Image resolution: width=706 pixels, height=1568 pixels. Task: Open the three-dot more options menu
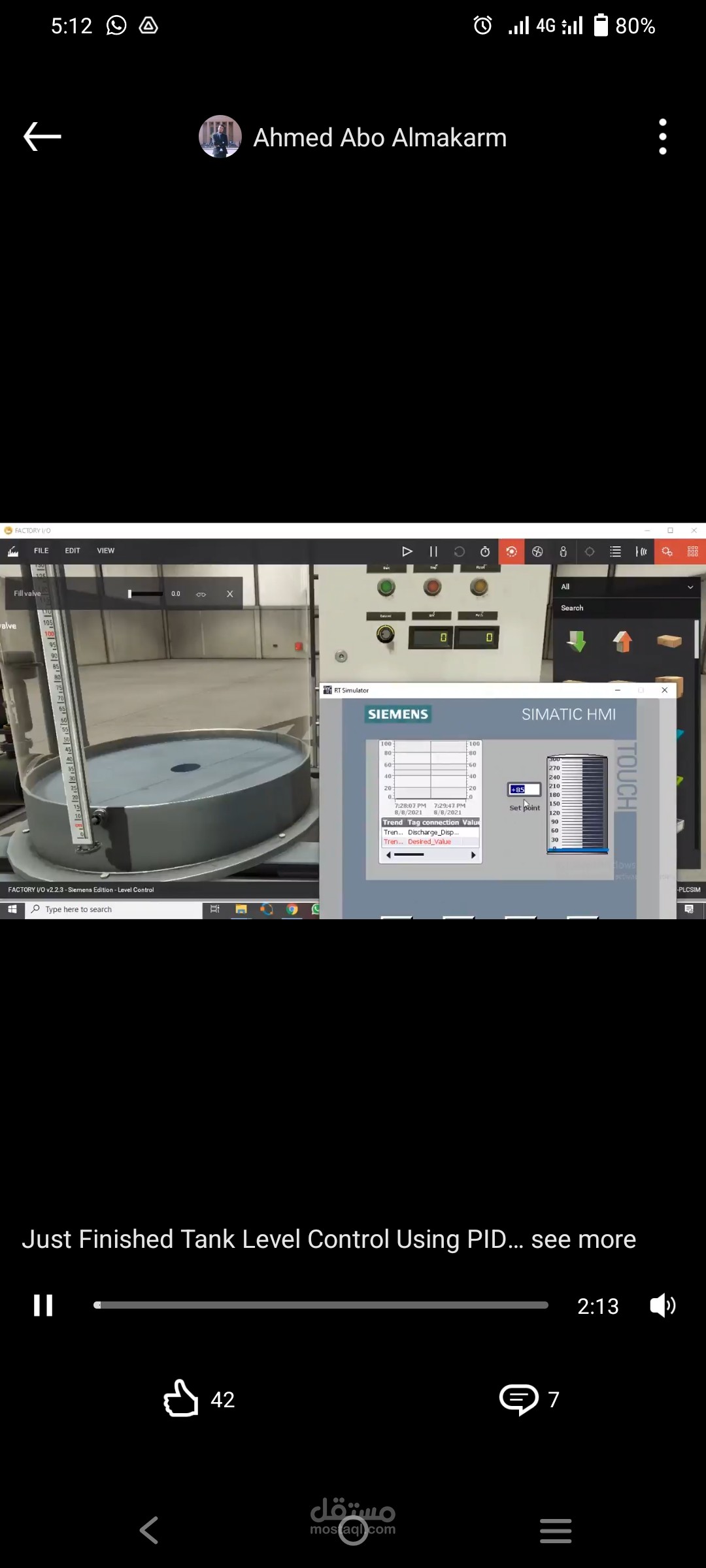[663, 137]
